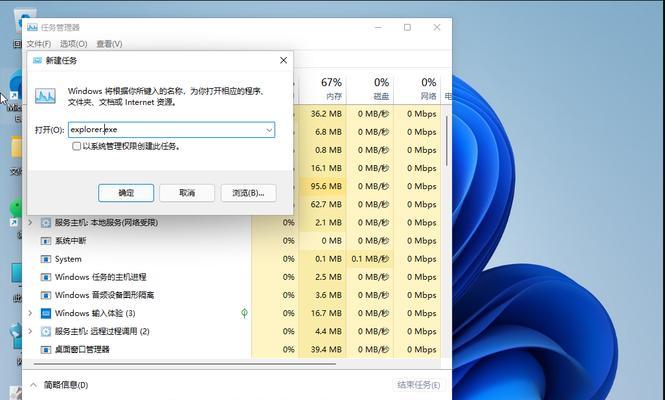Select Windows 任务的主机进程 row
The image size is (665, 400).
tap(232, 277)
